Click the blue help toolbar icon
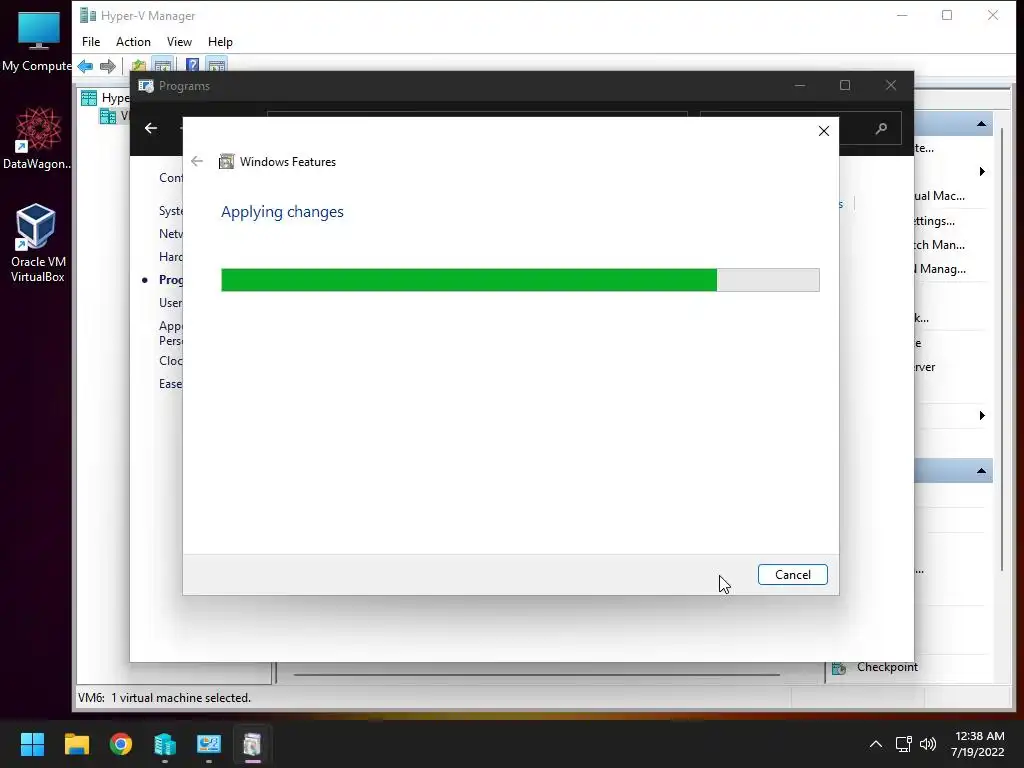1024x768 pixels. 192,65
